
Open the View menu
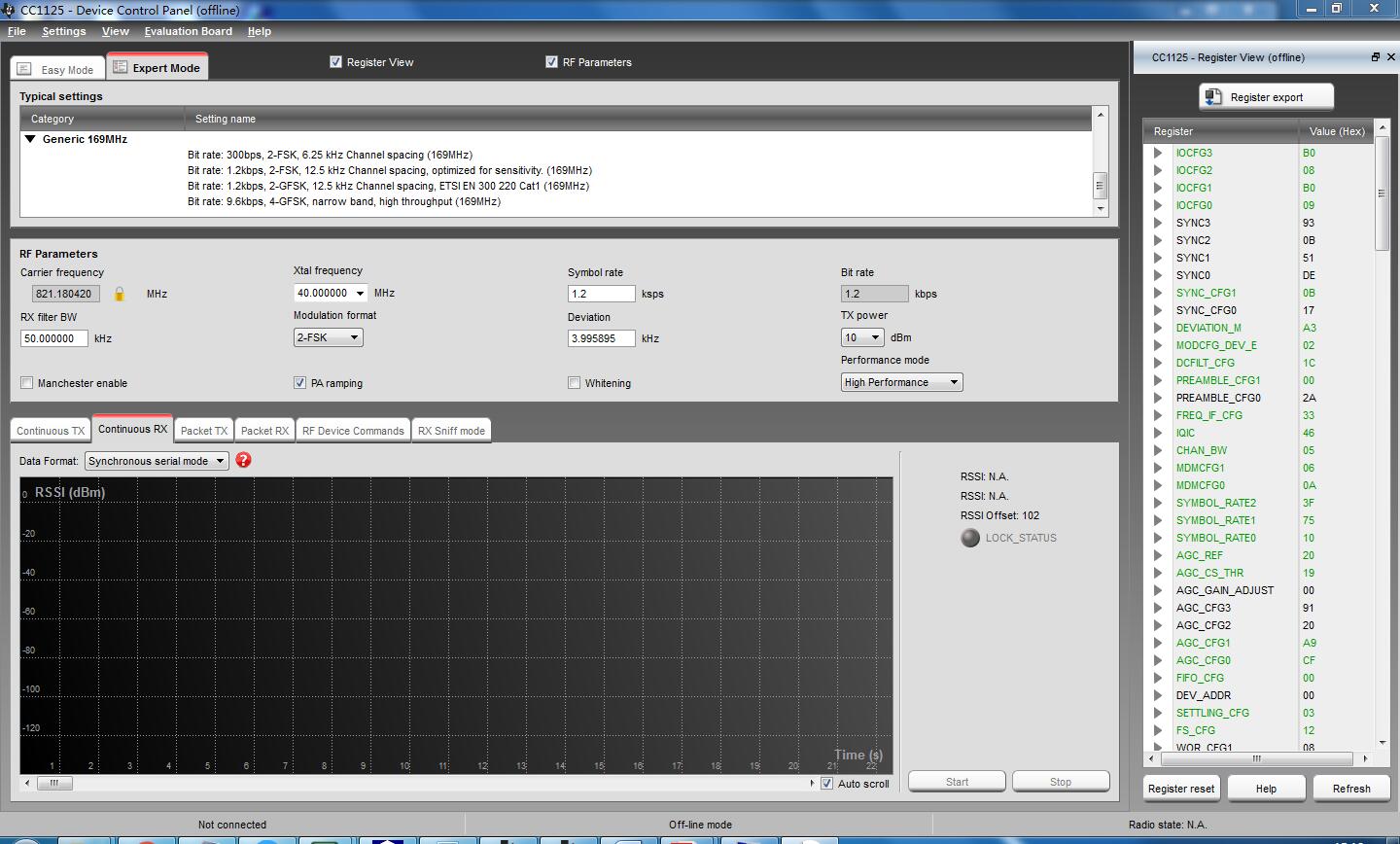[x=115, y=31]
